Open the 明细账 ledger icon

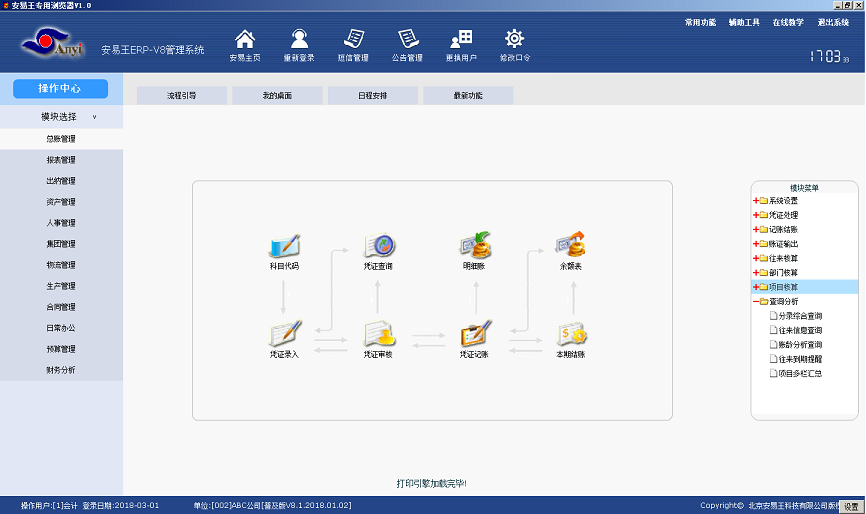(x=474, y=245)
